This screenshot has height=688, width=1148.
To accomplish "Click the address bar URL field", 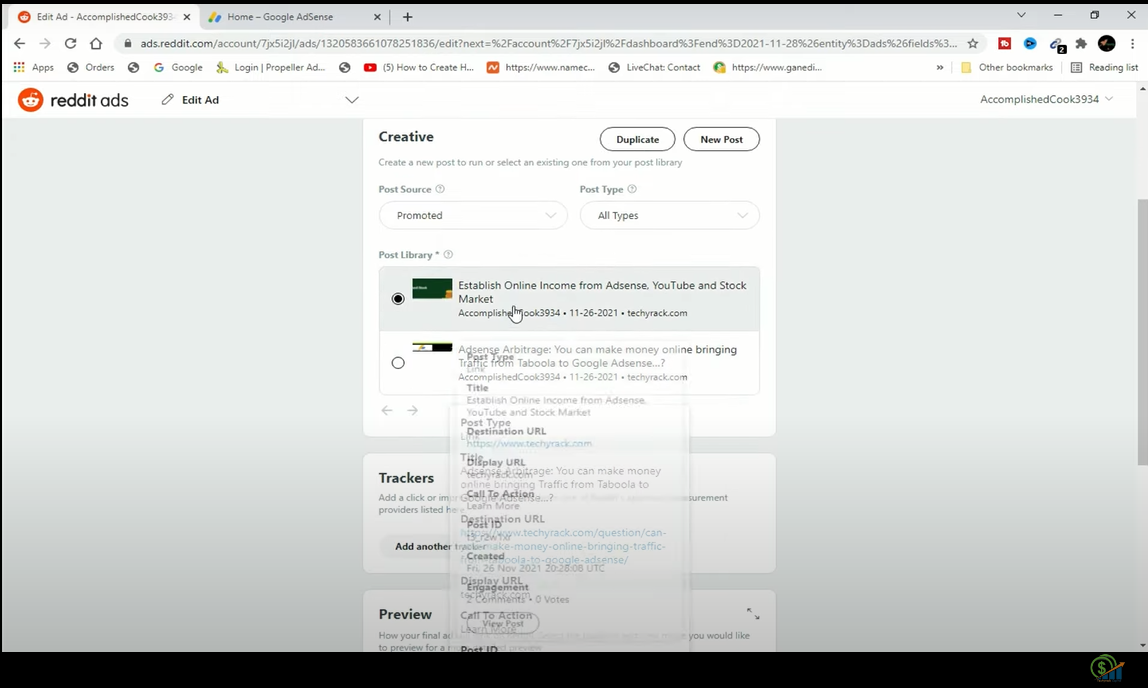I will click(x=548, y=43).
